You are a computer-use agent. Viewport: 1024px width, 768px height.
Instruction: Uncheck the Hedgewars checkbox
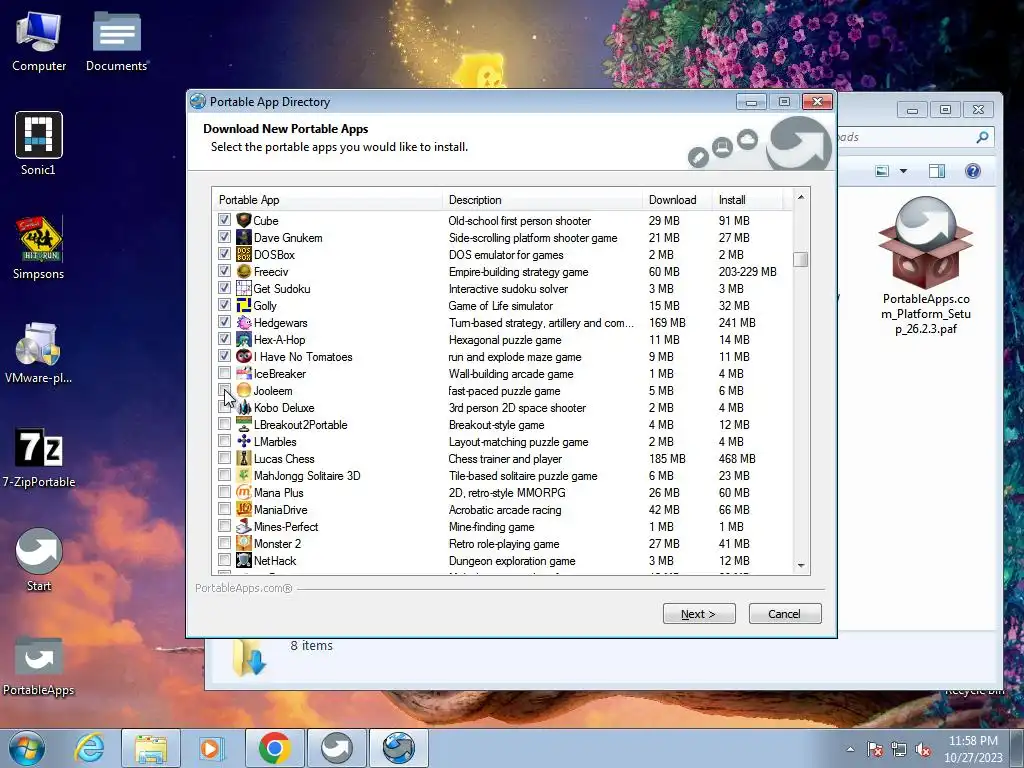click(225, 322)
